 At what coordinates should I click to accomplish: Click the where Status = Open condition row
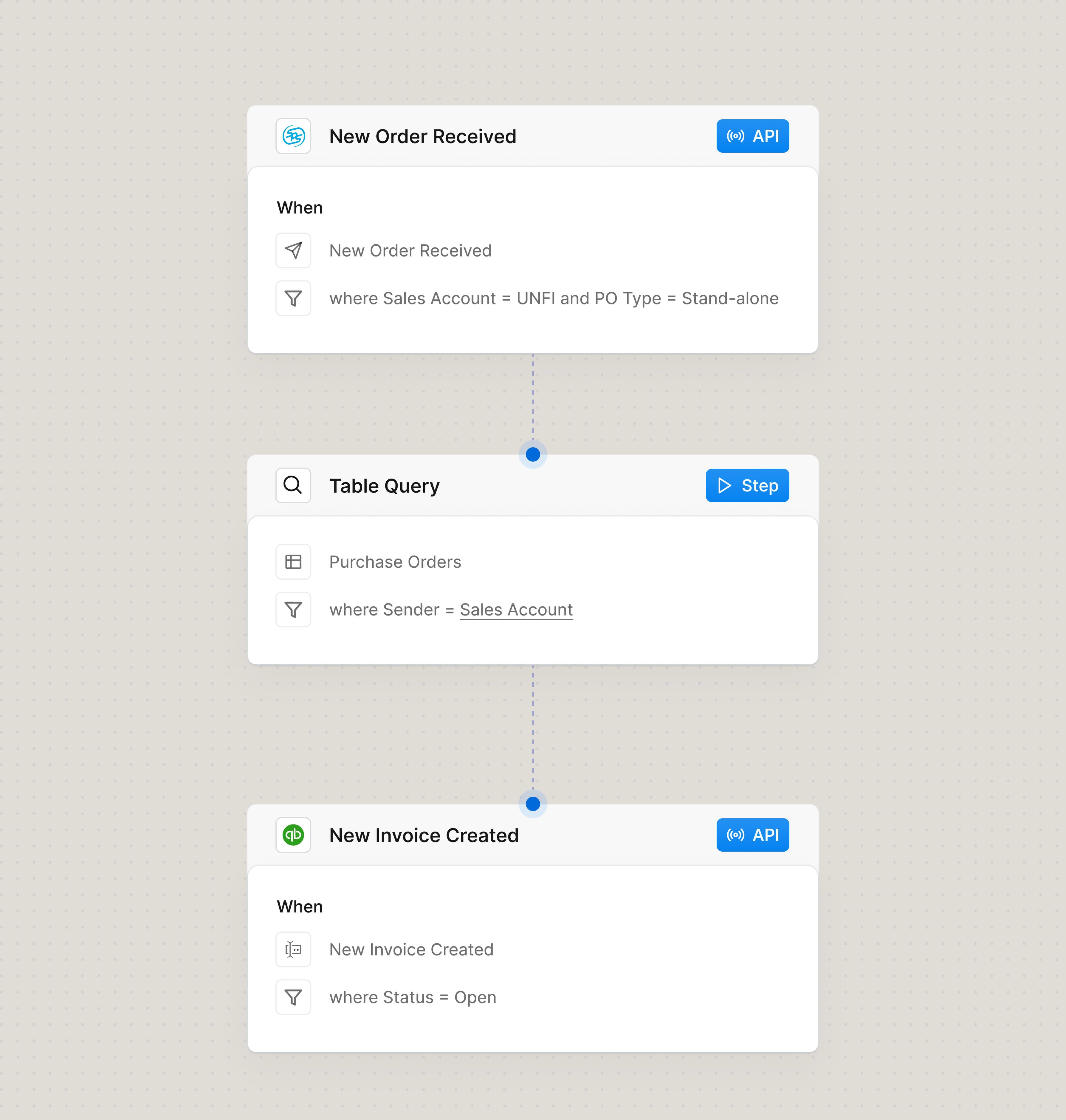(413, 997)
